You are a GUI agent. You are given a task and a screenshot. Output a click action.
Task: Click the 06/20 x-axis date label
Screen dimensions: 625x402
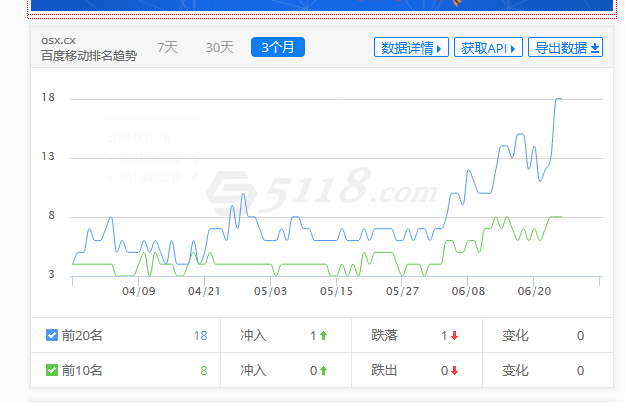pyautogui.click(x=534, y=291)
